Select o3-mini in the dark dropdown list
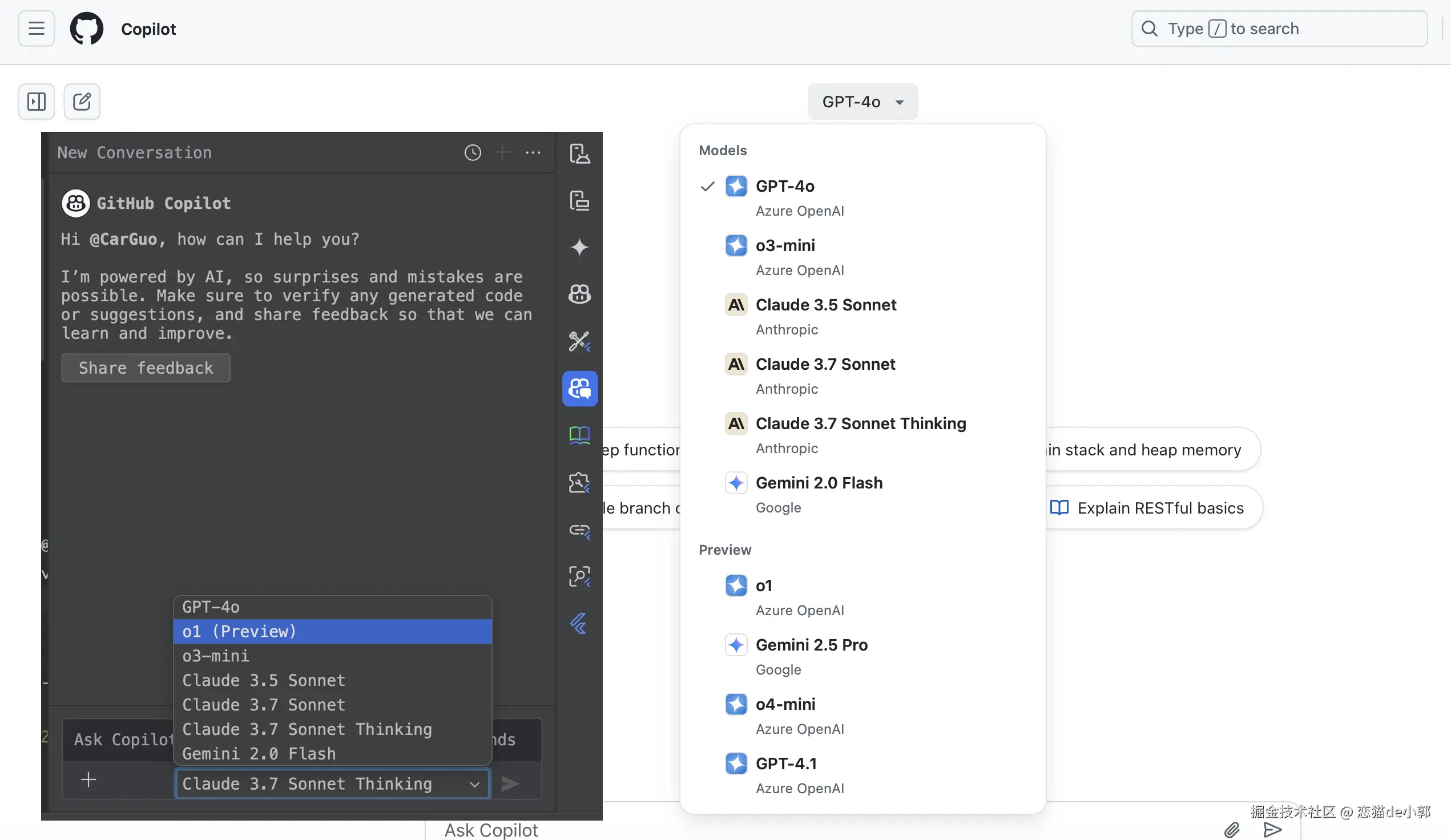The image size is (1451, 840). coord(216,656)
